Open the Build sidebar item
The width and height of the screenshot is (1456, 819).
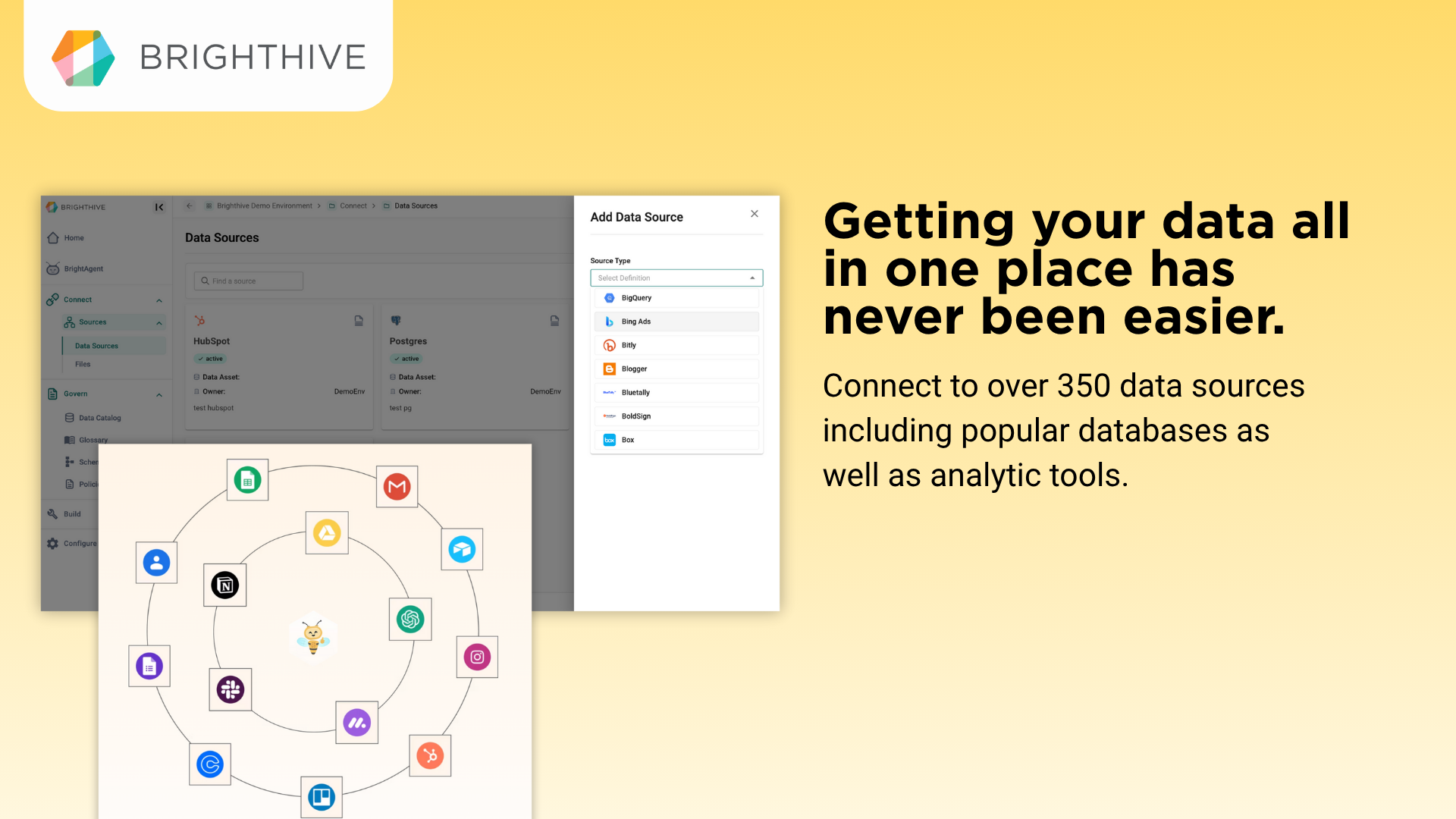pyautogui.click(x=72, y=514)
